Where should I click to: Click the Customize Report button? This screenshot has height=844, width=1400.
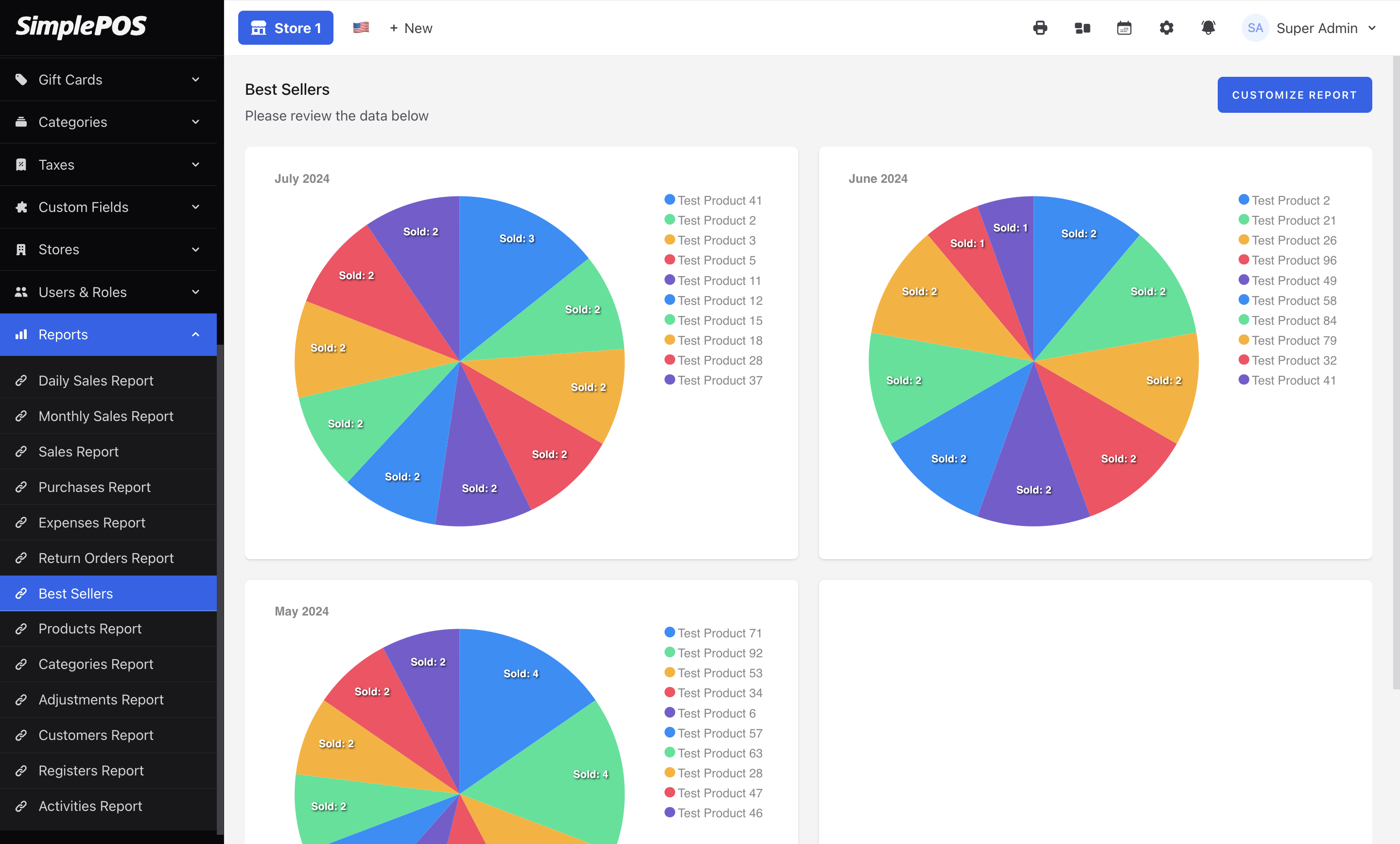point(1294,95)
